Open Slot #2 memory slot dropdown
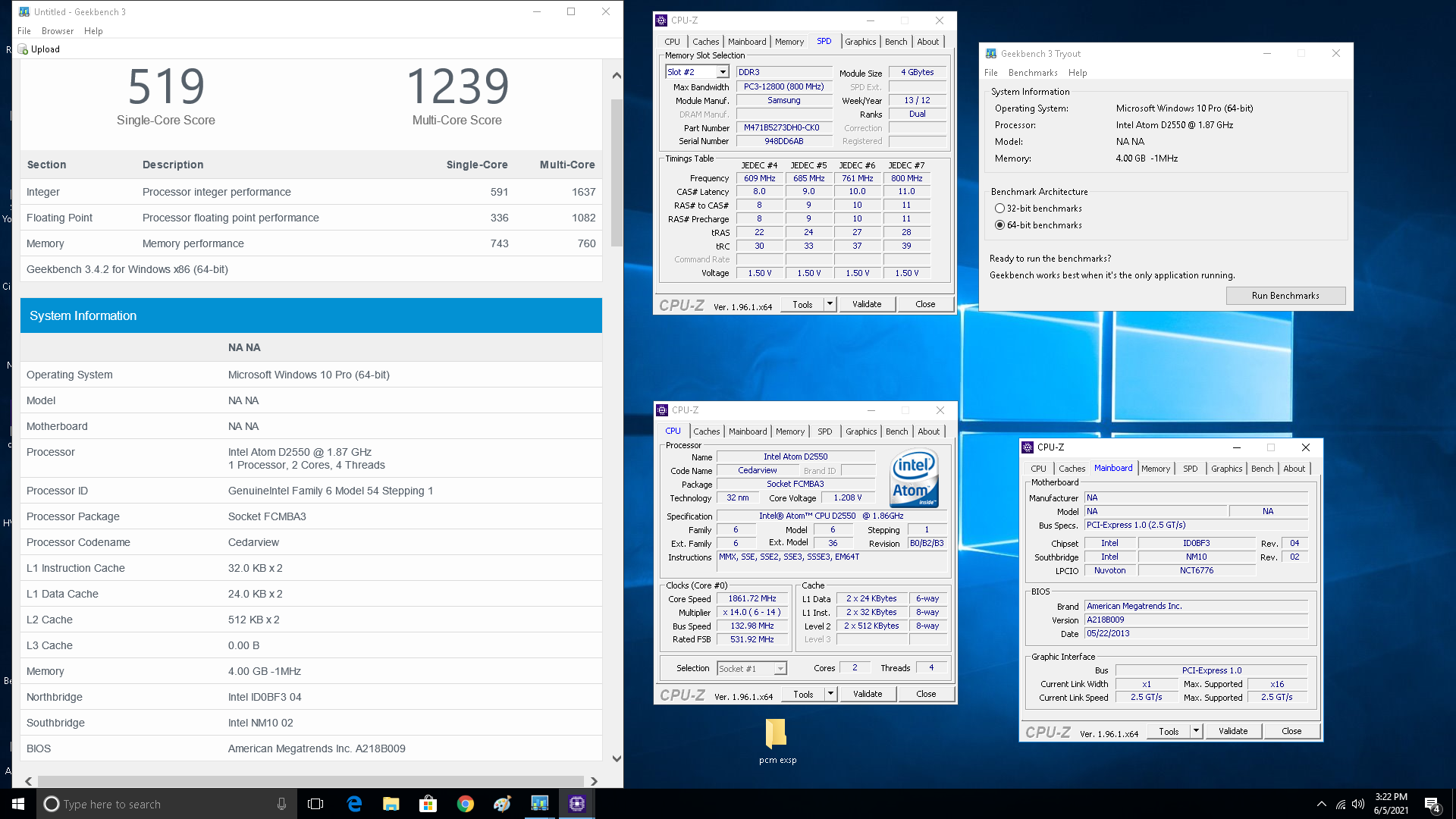1456x819 pixels. [723, 72]
